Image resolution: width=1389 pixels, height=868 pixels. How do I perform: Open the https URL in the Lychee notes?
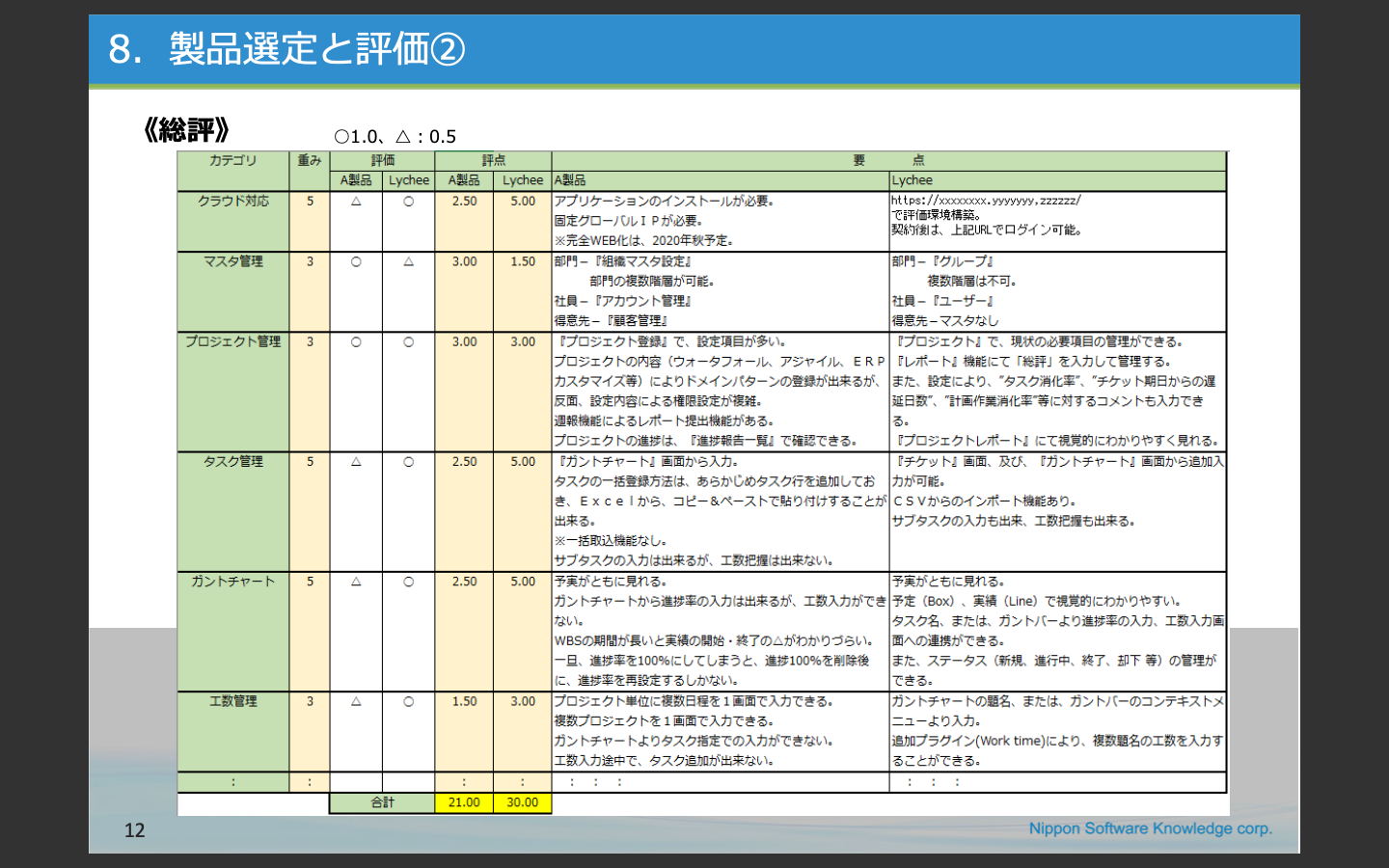tap(985, 201)
